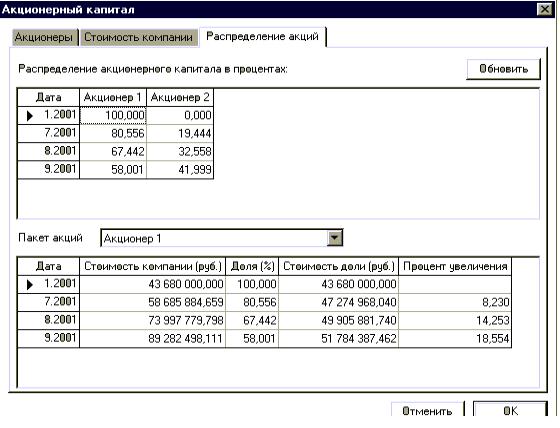The image size is (560, 428).
Task: Click percent increase 18,554
Action: (455, 338)
